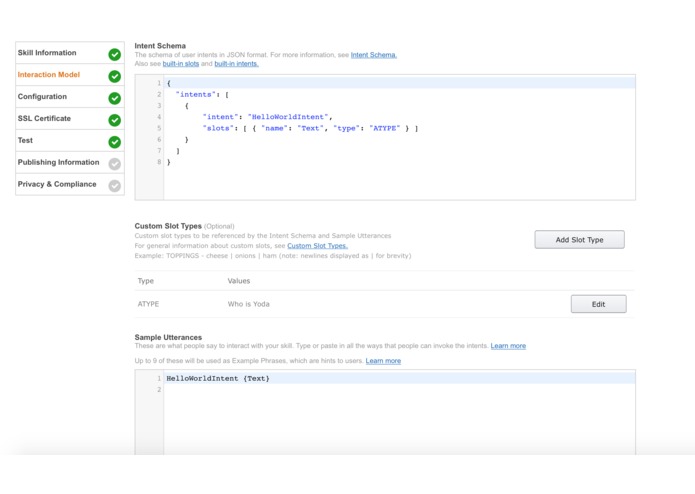Click line number 4 in schema gutter
695x494 pixels.
(159, 117)
